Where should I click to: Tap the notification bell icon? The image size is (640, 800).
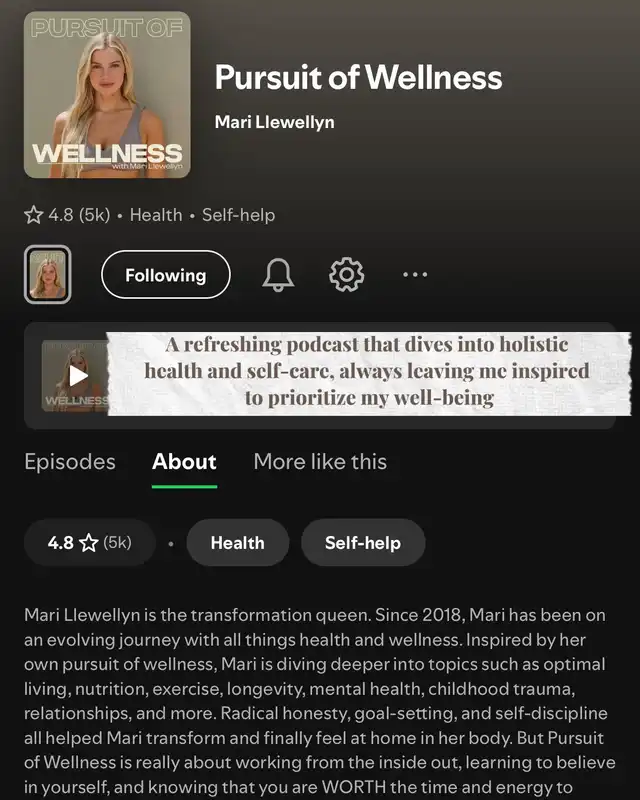[278, 274]
